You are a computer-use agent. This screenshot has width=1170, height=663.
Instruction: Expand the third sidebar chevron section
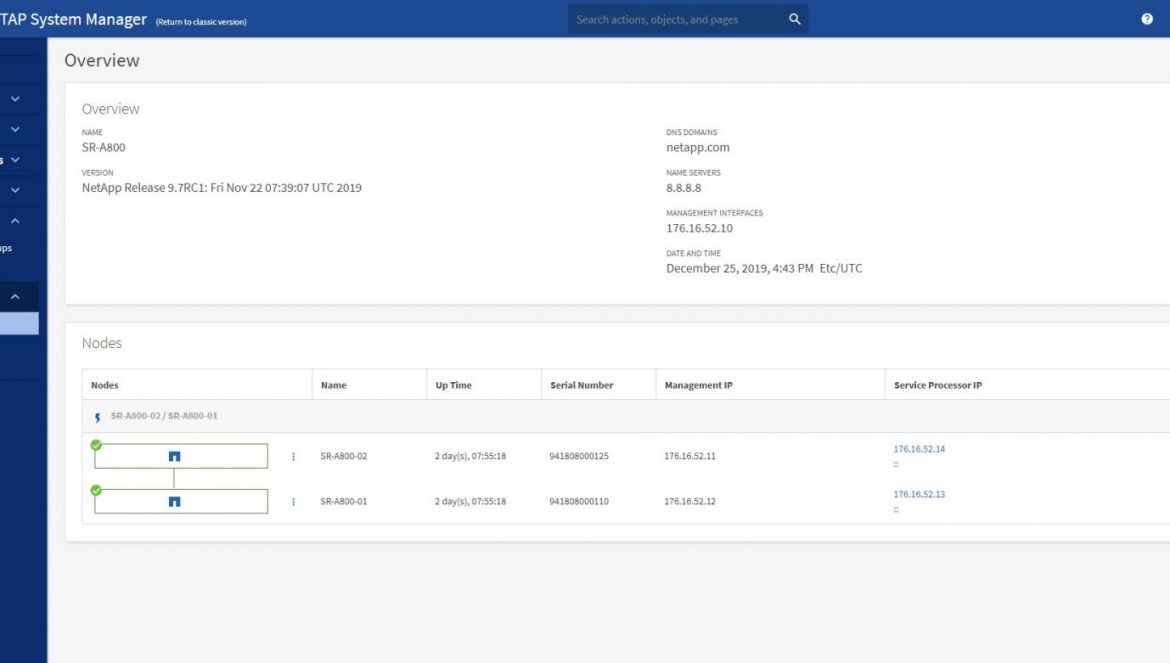(15, 160)
